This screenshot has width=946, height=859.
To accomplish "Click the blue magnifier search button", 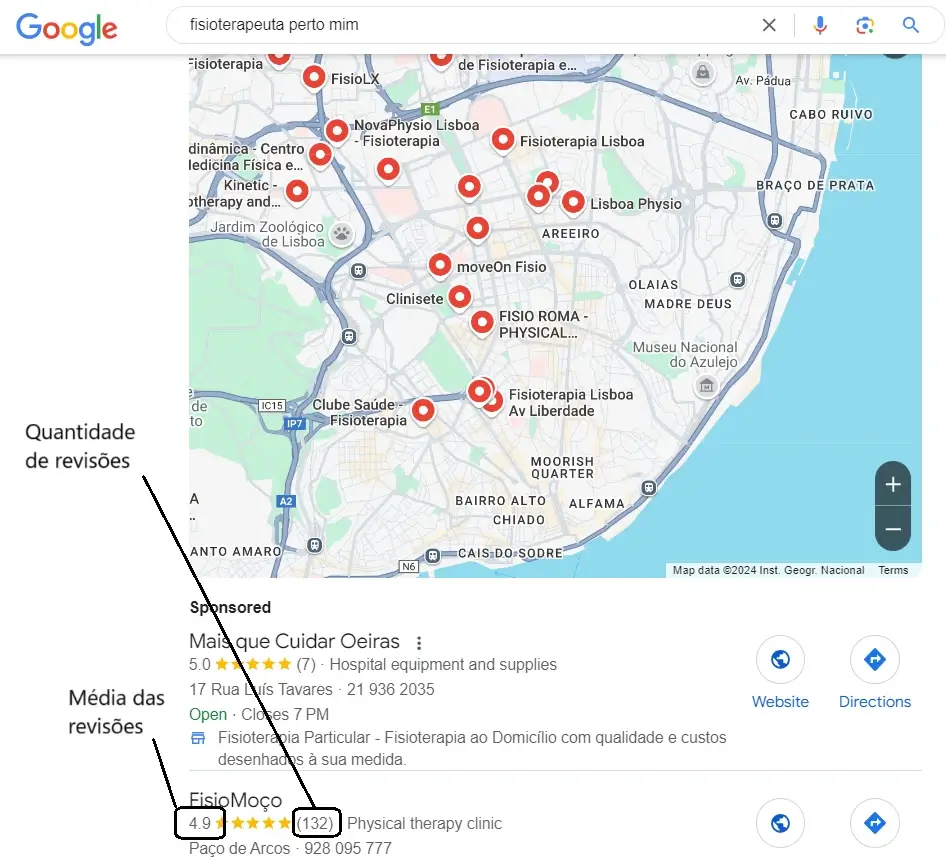I will [x=910, y=25].
